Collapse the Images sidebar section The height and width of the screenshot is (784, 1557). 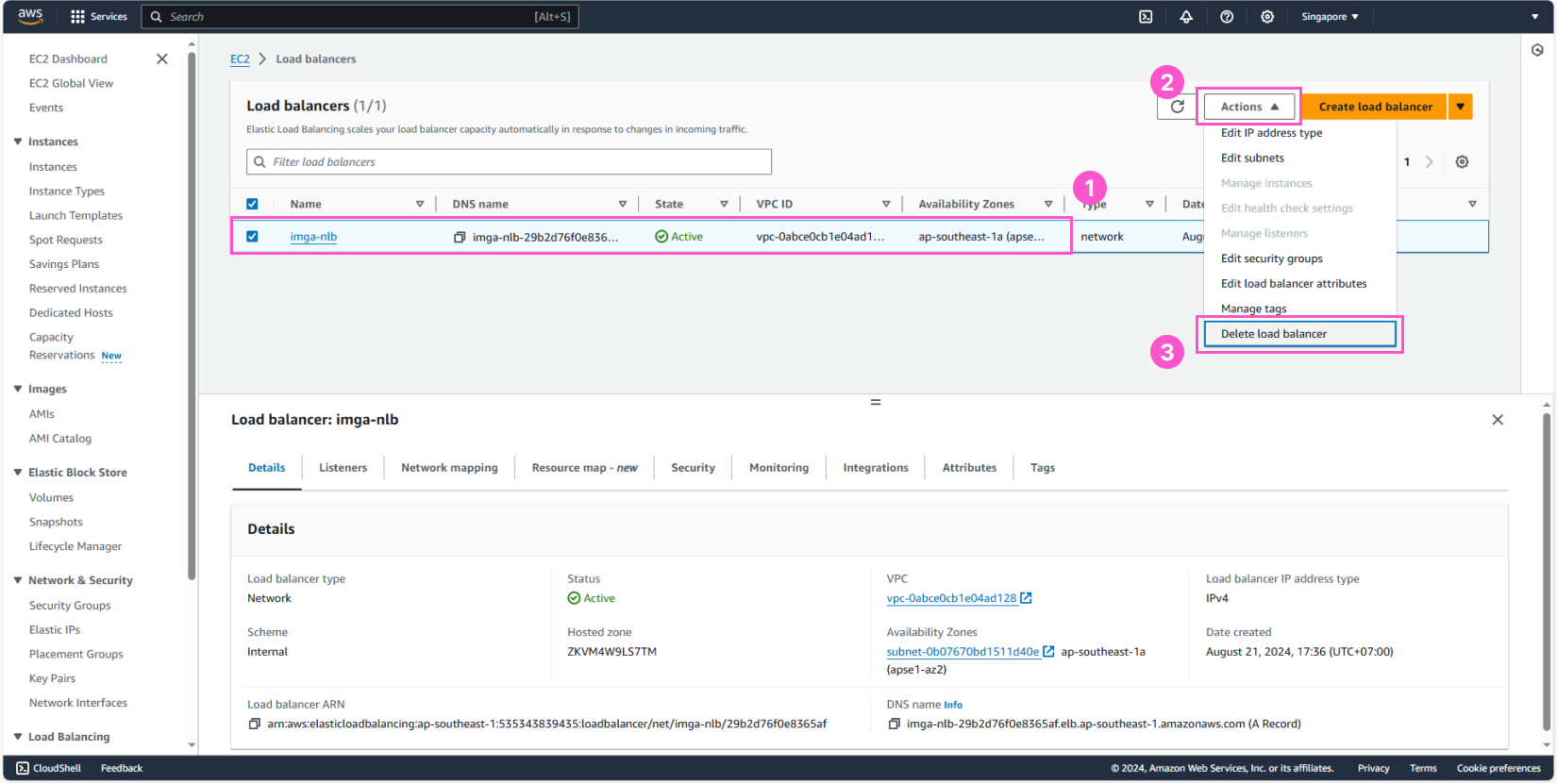click(18, 389)
